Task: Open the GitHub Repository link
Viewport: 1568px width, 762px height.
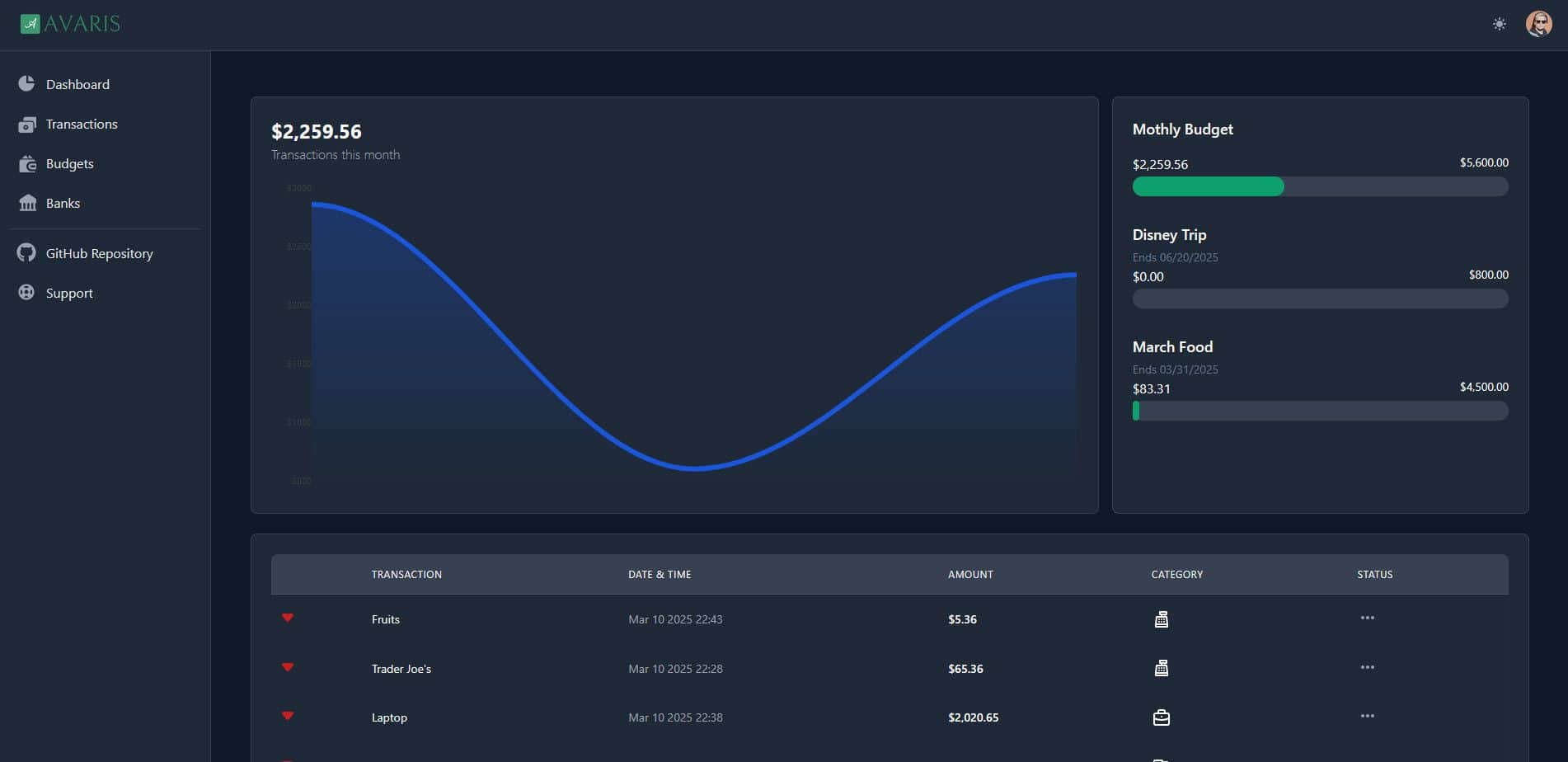Action: pos(99,253)
